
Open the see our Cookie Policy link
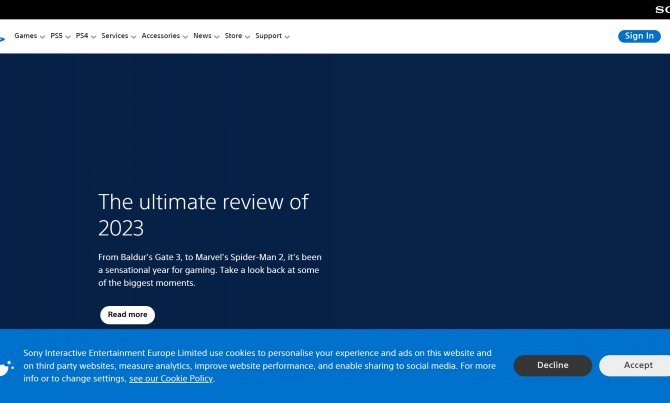point(171,379)
